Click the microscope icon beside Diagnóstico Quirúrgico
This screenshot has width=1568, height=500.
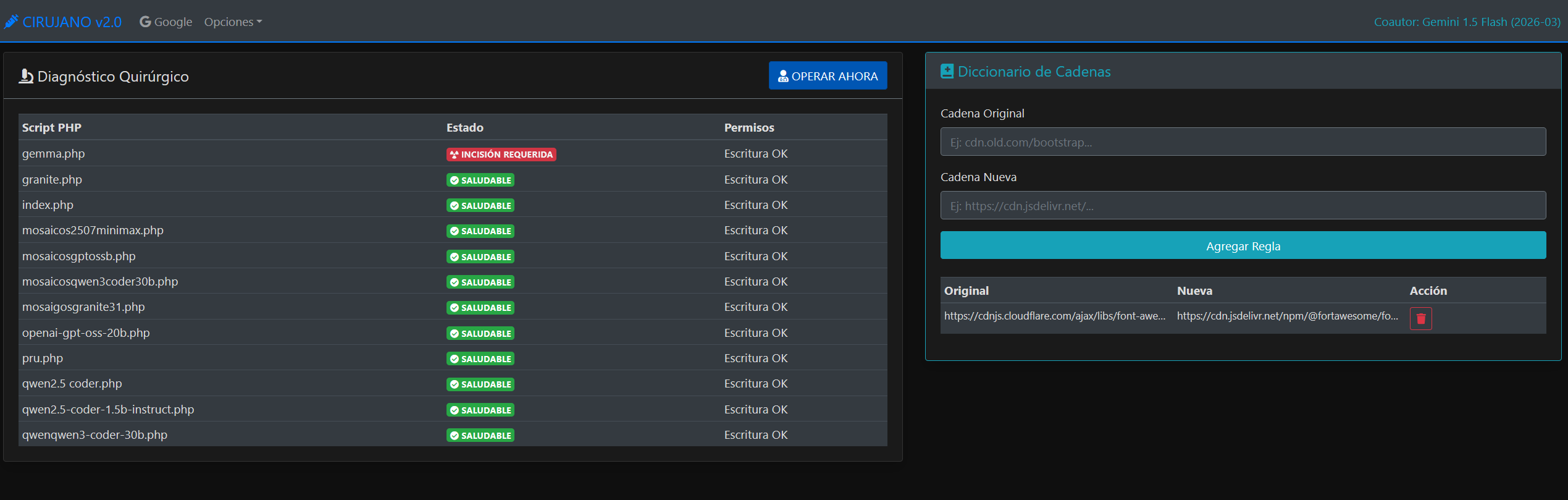[x=26, y=76]
